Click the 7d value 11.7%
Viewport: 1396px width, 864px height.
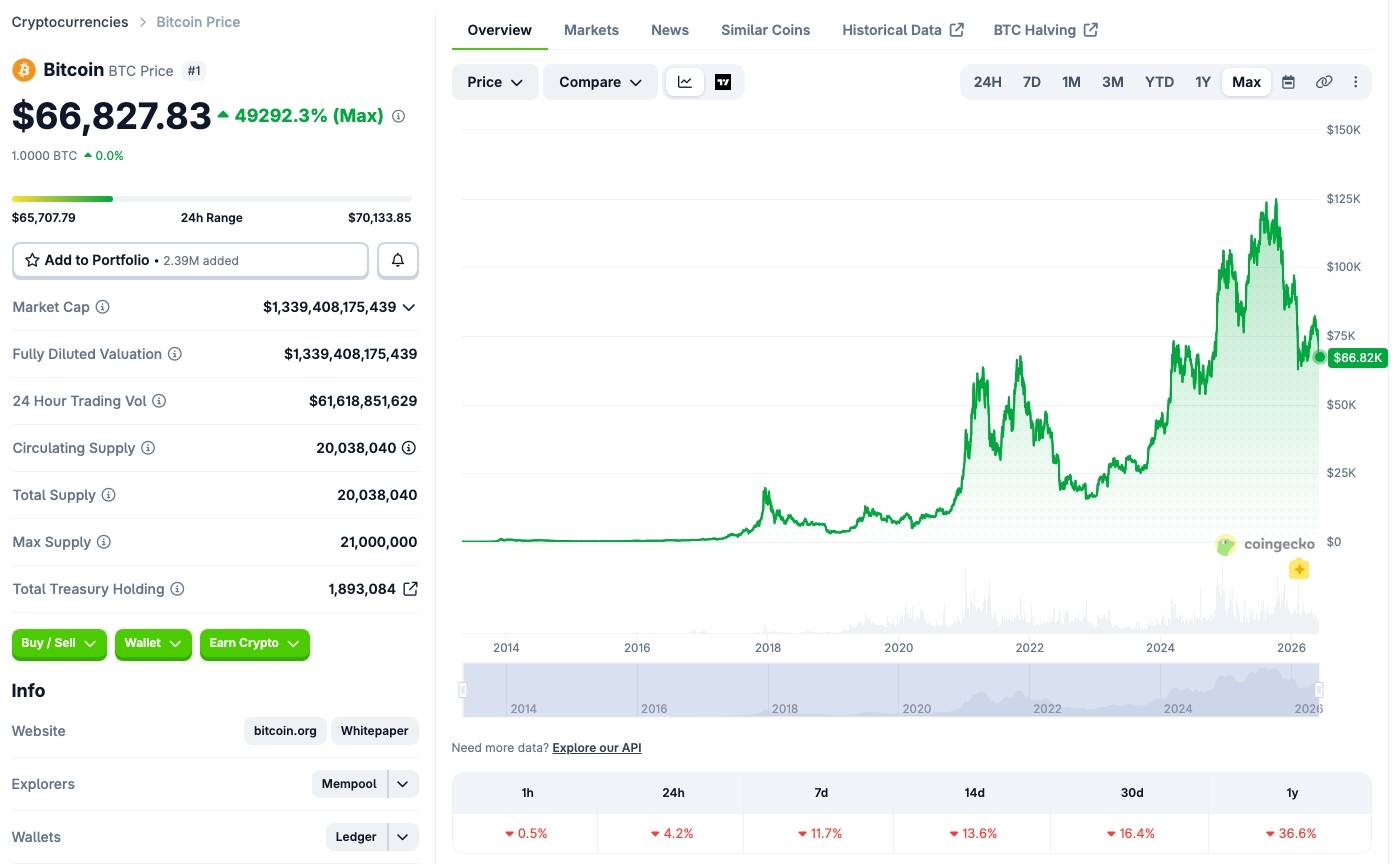pos(821,833)
